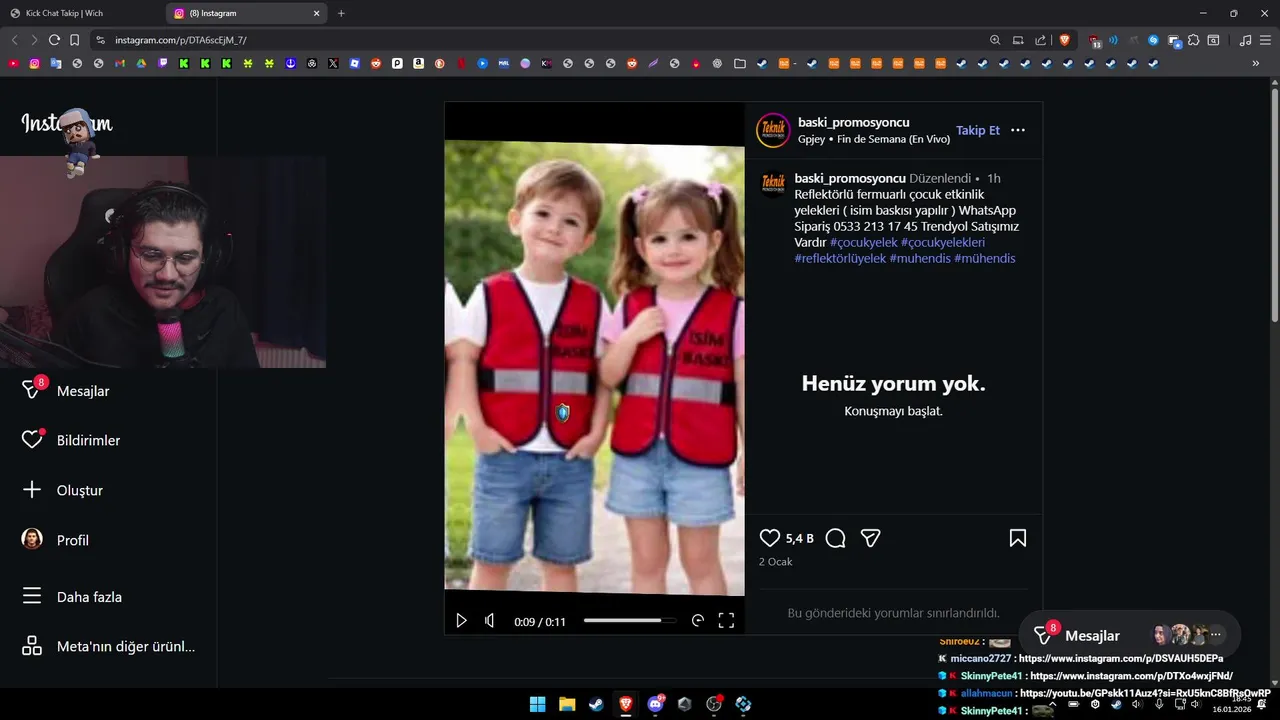This screenshot has height=720, width=1280.
Task: Open the comment bubble icon
Action: pos(836,538)
